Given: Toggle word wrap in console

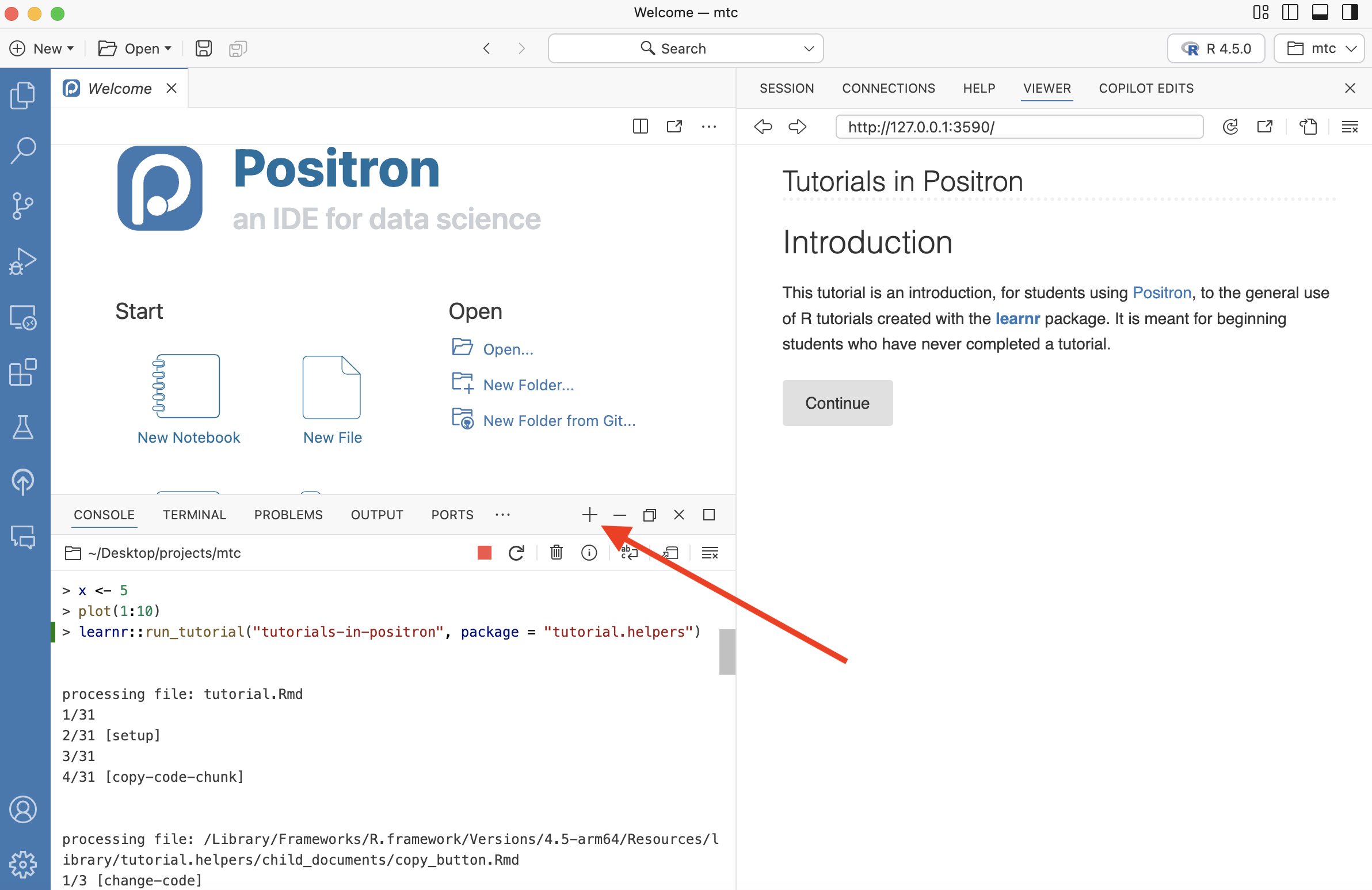Looking at the screenshot, I should click(x=629, y=553).
